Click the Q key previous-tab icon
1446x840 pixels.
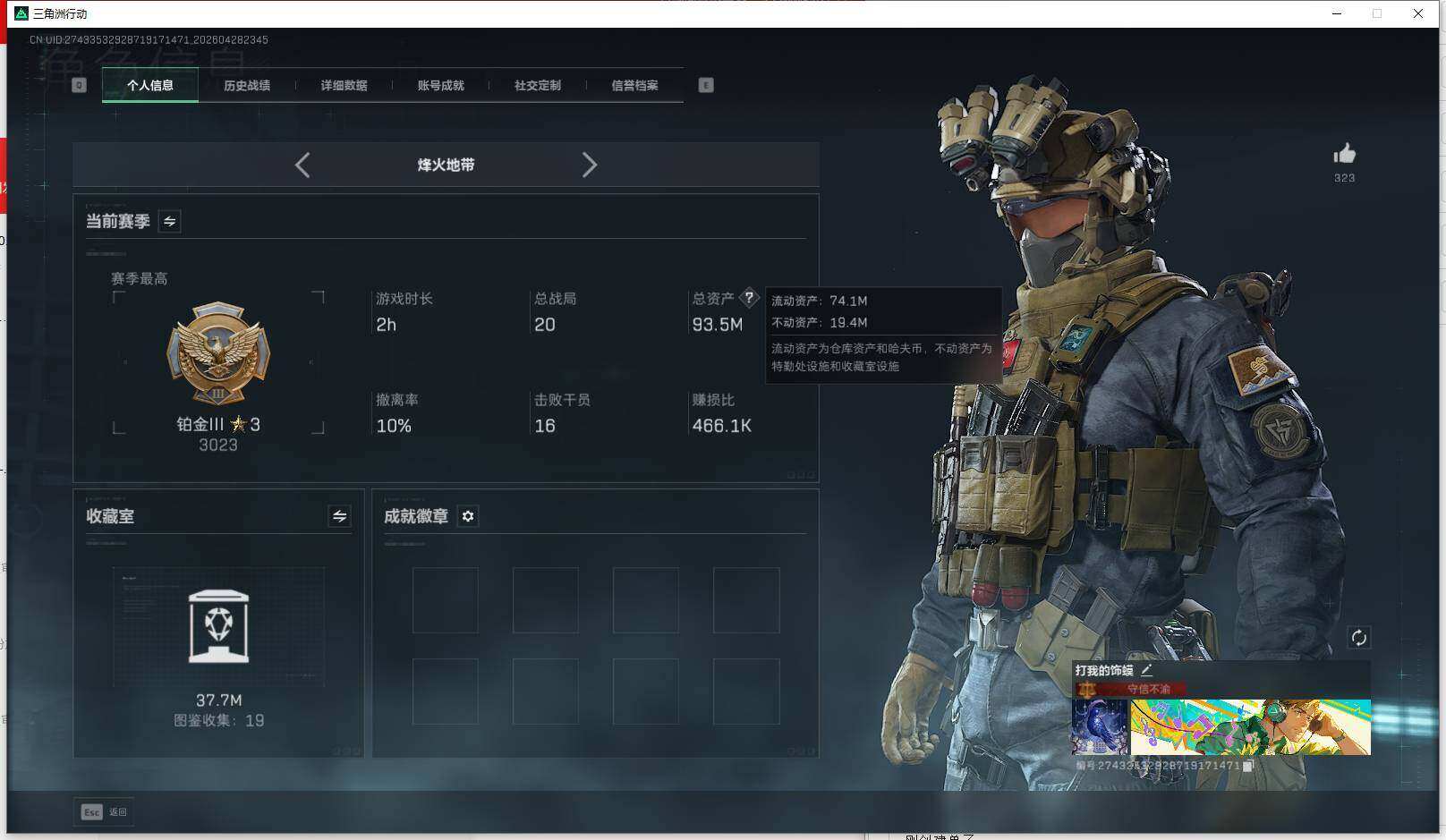(79, 85)
